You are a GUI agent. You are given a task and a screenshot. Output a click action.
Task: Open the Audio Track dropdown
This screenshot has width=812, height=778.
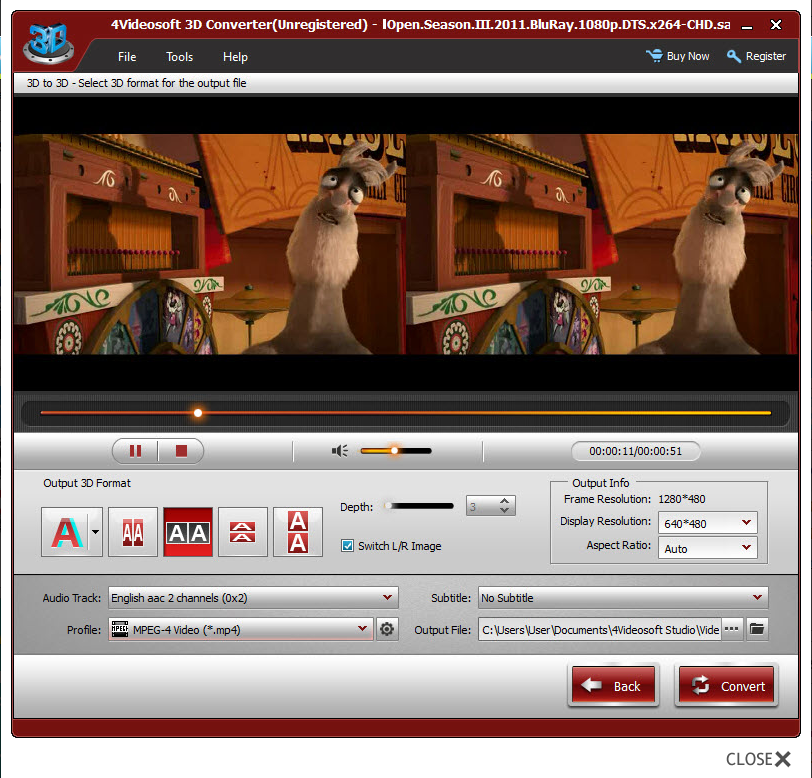(x=253, y=598)
